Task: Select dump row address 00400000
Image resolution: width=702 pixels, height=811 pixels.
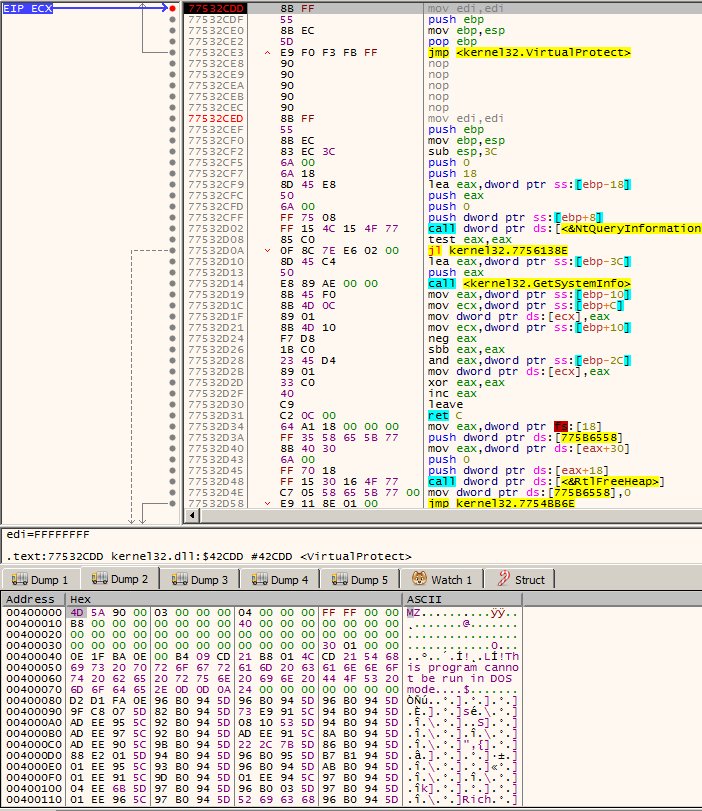Action: [x=34, y=612]
